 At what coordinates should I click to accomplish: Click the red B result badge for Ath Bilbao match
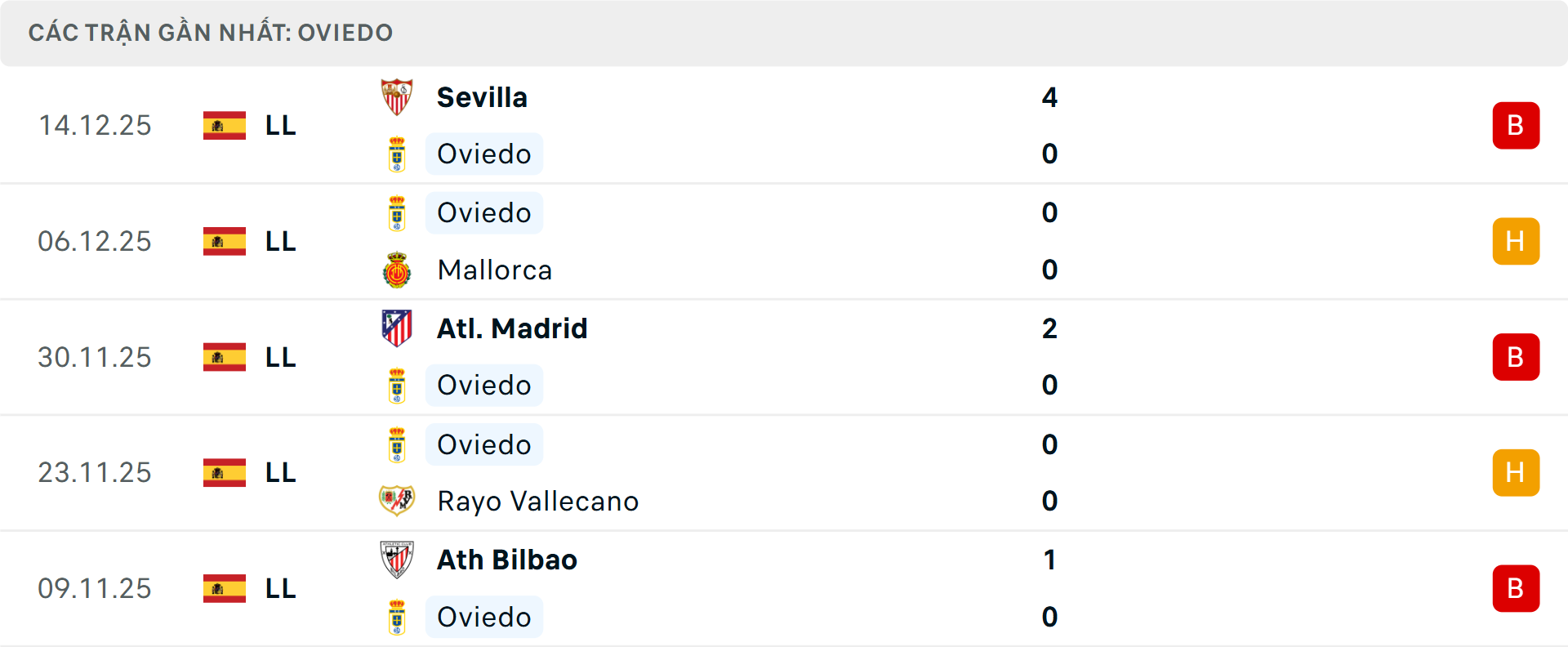coord(1516,588)
